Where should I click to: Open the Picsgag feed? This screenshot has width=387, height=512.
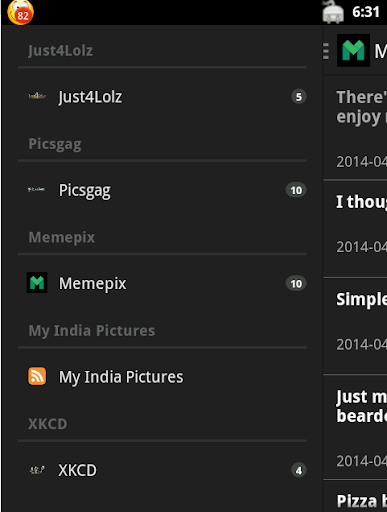[x=162, y=190]
